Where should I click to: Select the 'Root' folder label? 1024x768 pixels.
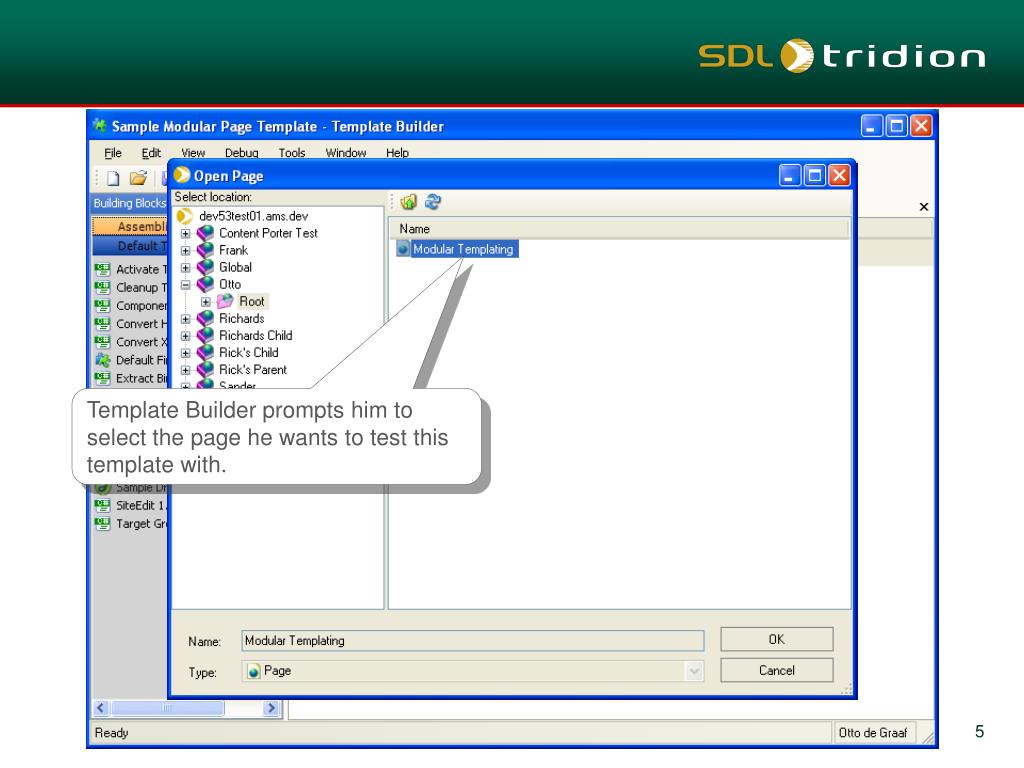251,301
